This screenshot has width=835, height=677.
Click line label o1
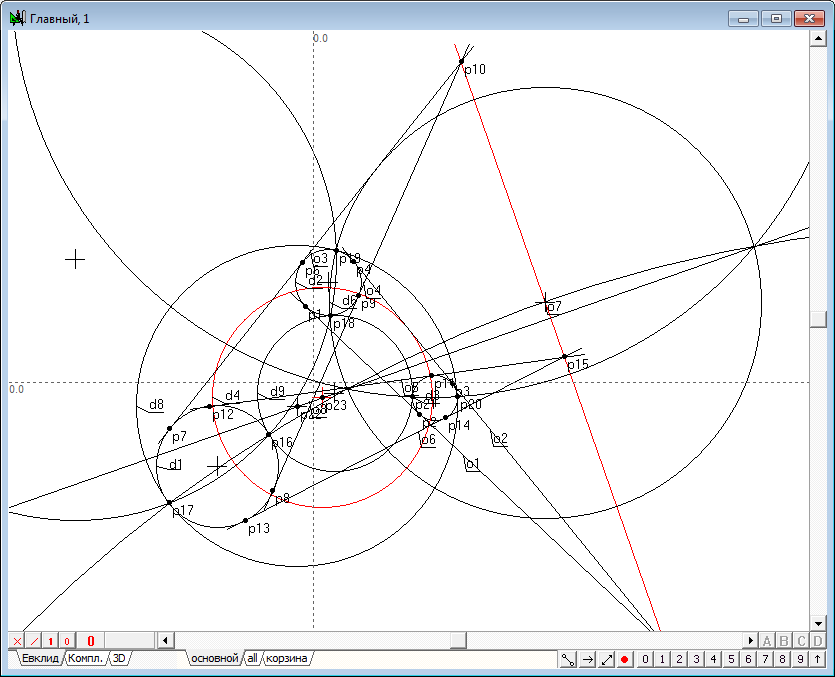pyautogui.click(x=472, y=464)
